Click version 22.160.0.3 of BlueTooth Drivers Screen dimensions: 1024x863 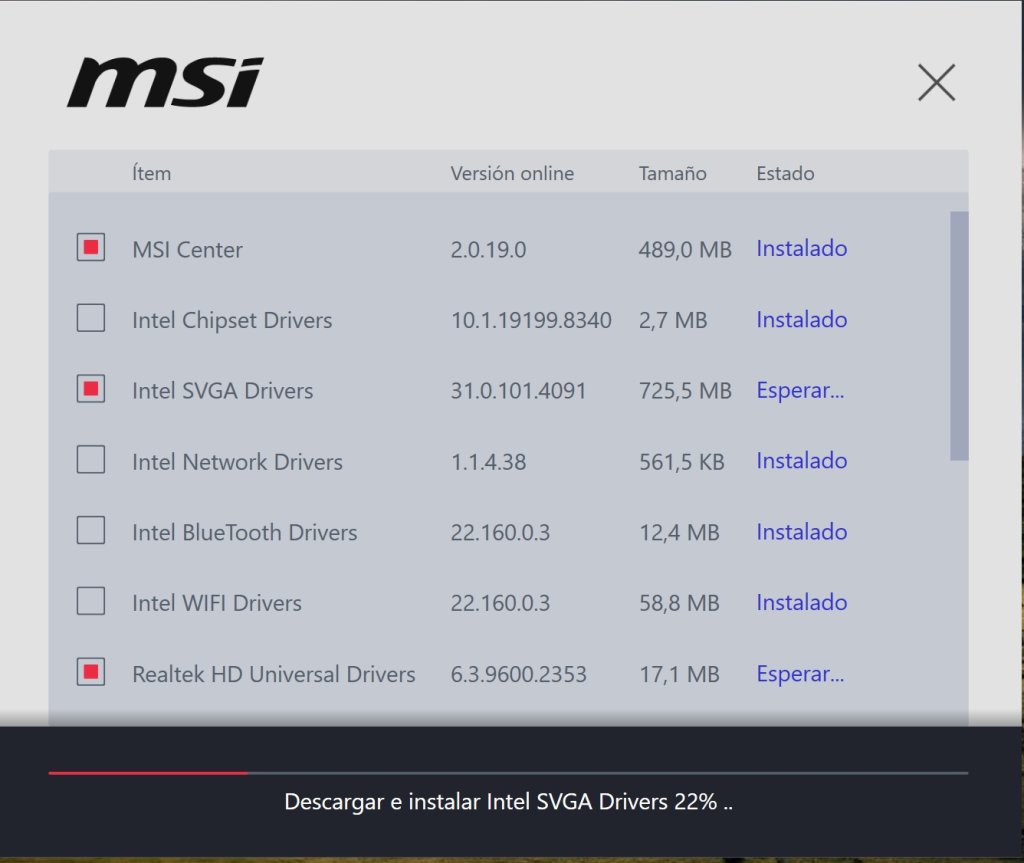click(x=500, y=532)
